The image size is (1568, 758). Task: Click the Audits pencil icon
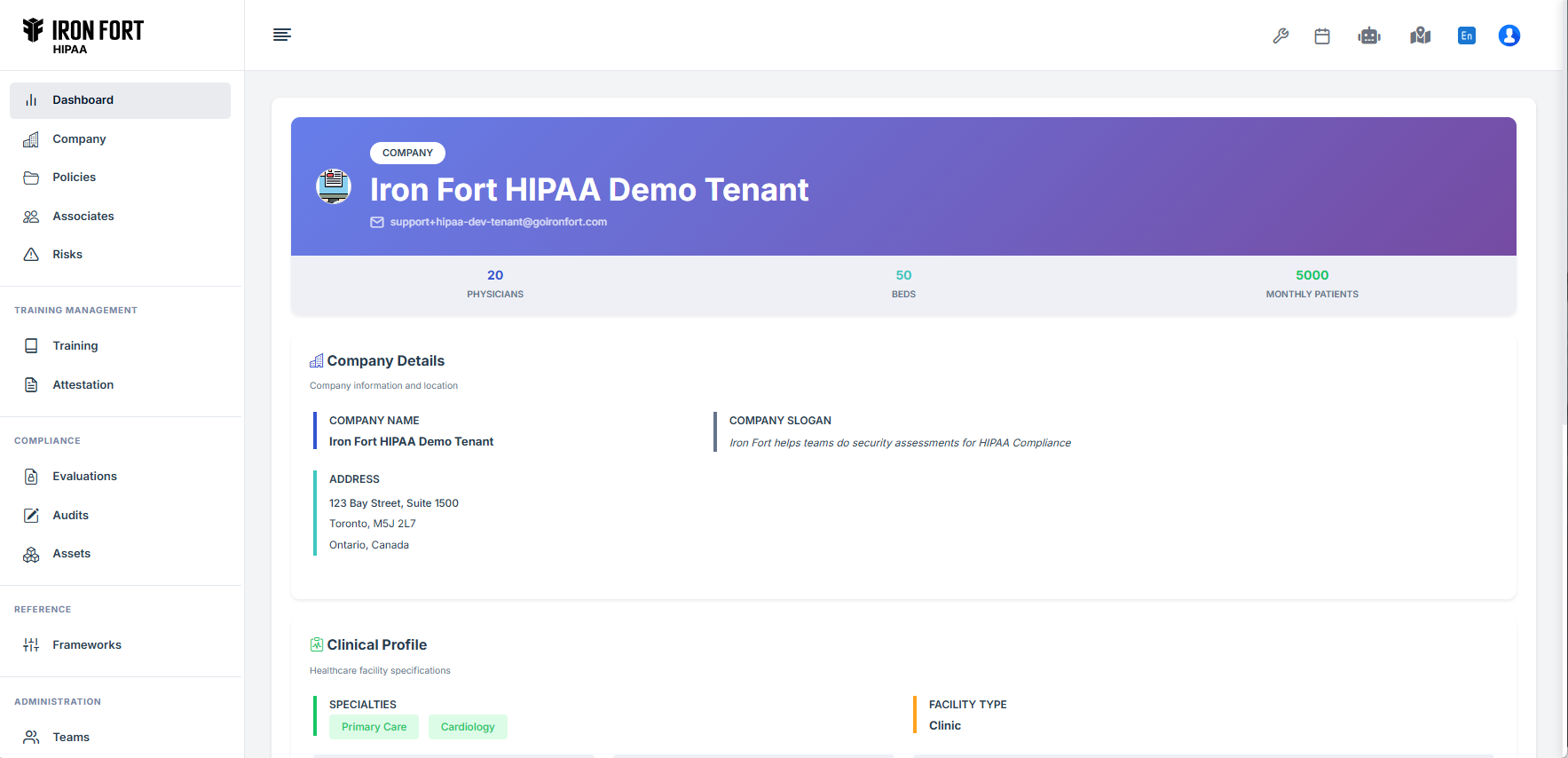(x=31, y=516)
